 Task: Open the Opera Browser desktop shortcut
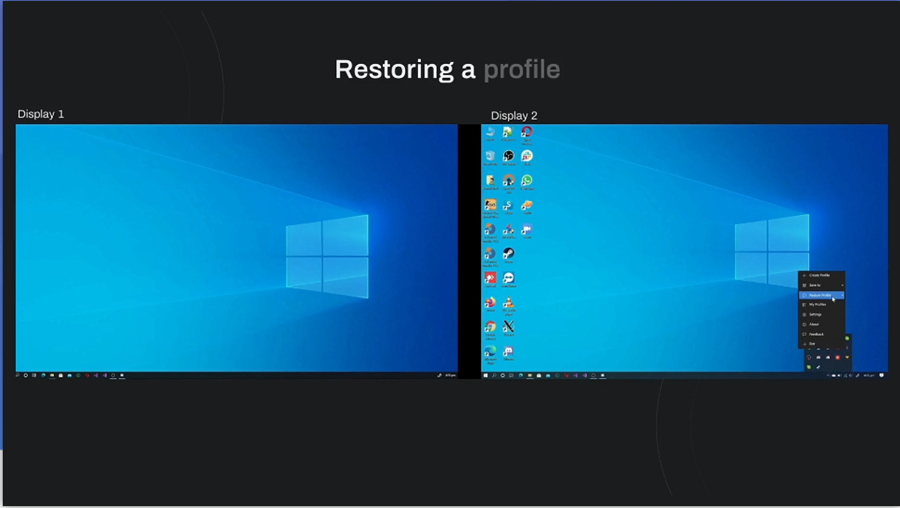pyautogui.click(x=526, y=134)
